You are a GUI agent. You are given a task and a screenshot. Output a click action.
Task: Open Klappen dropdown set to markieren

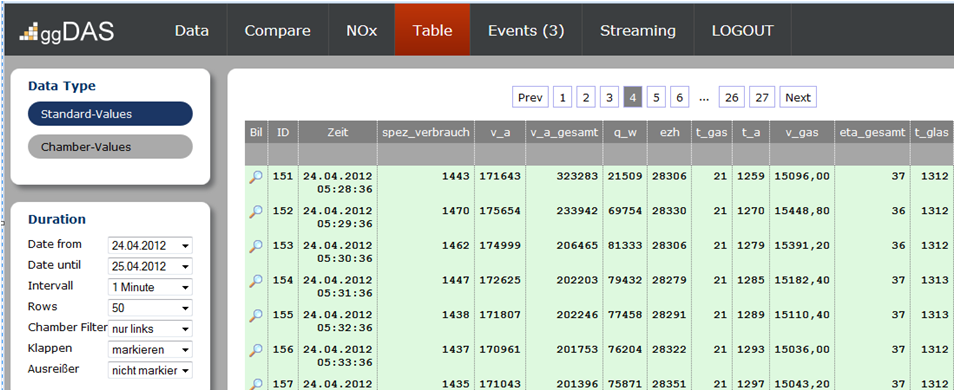click(x=150, y=350)
